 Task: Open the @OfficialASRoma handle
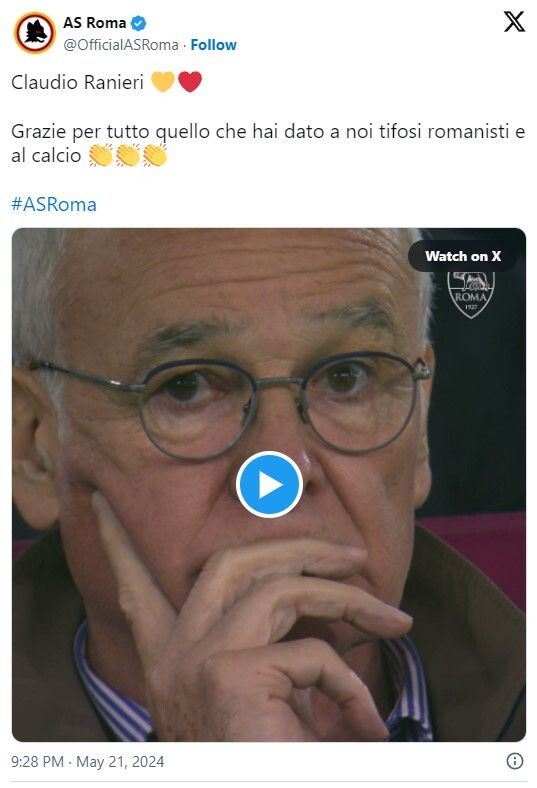click(121, 45)
